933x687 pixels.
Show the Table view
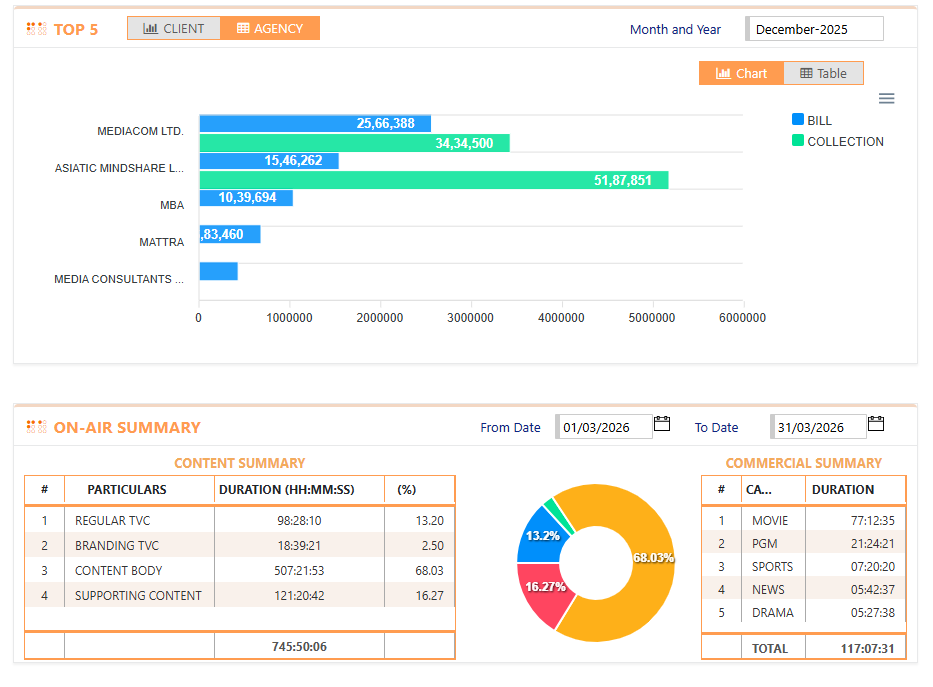823,73
